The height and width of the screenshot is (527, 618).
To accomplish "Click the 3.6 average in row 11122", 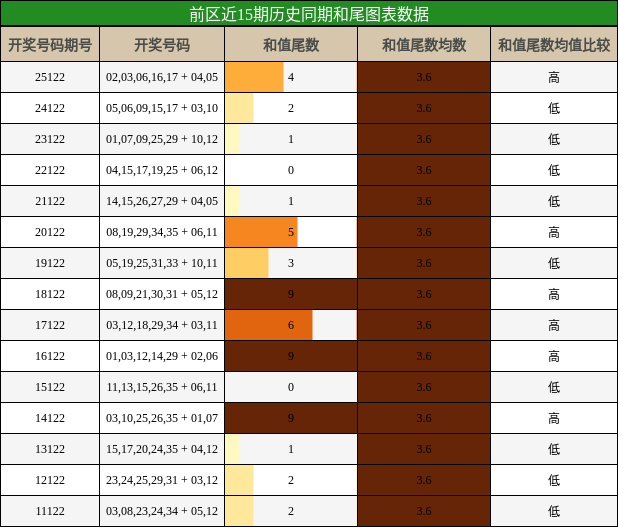I will click(424, 511).
